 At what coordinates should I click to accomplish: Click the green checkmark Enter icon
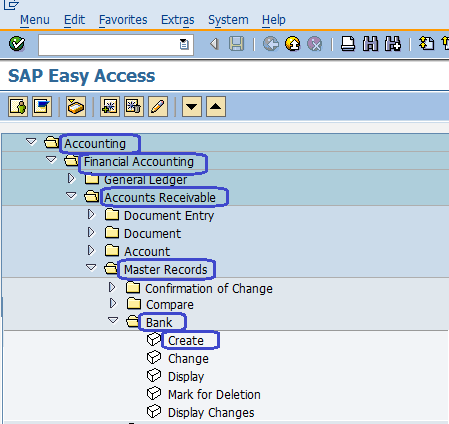[x=17, y=44]
